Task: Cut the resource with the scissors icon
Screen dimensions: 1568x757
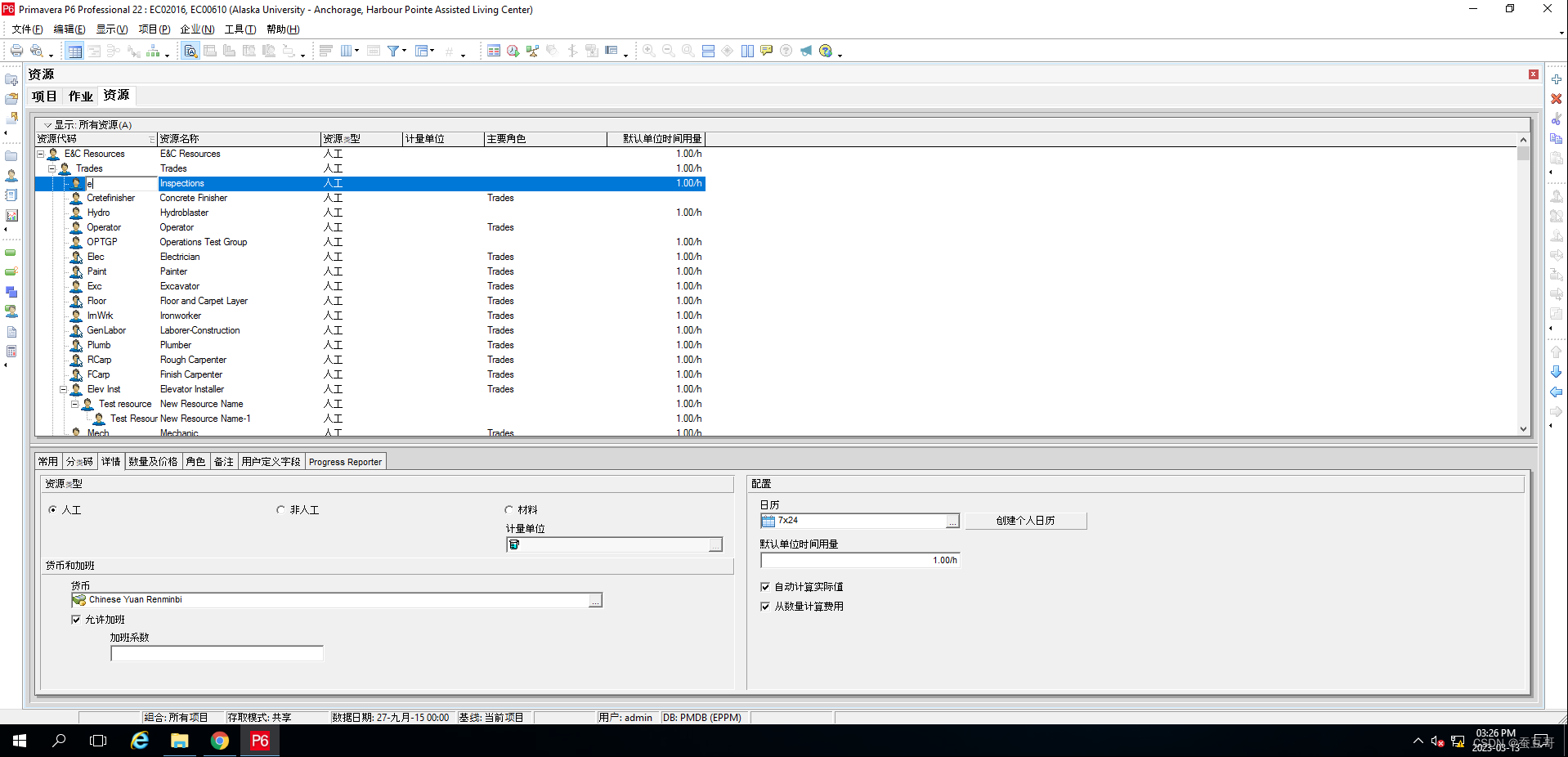Action: pos(1557,119)
